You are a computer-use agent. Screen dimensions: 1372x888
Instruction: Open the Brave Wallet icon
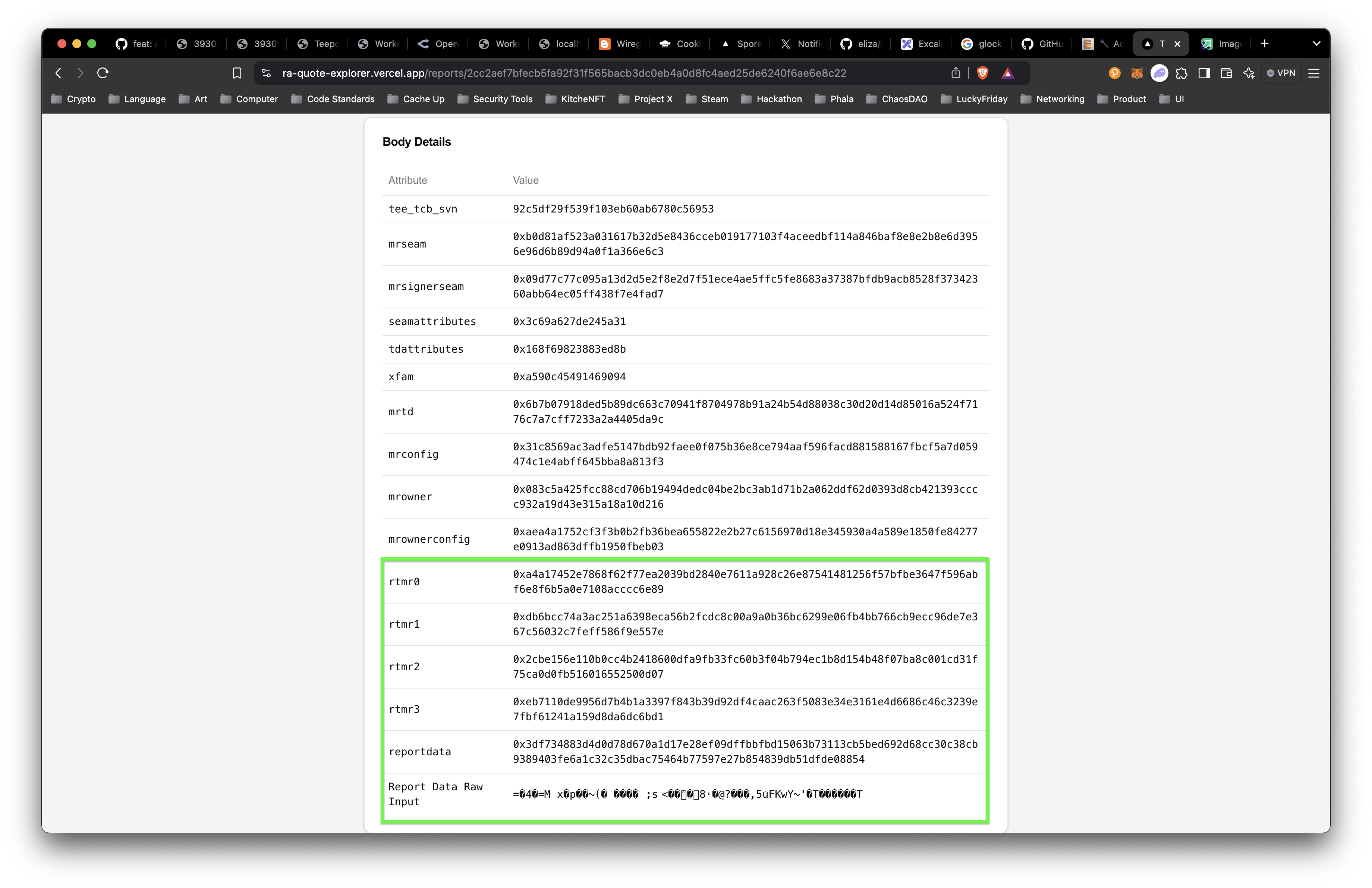coord(1226,73)
